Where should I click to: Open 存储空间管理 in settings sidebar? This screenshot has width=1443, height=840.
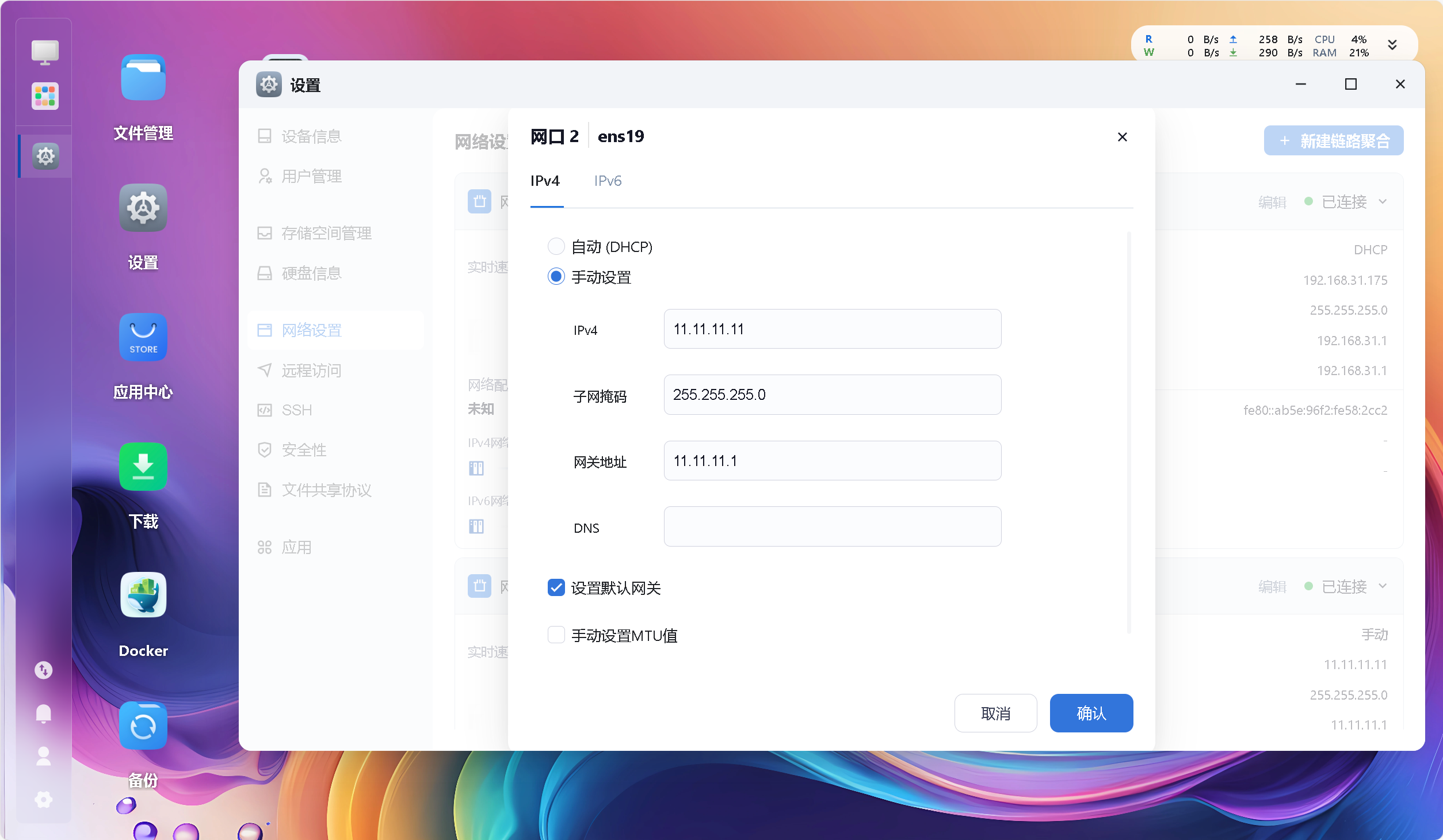point(335,233)
